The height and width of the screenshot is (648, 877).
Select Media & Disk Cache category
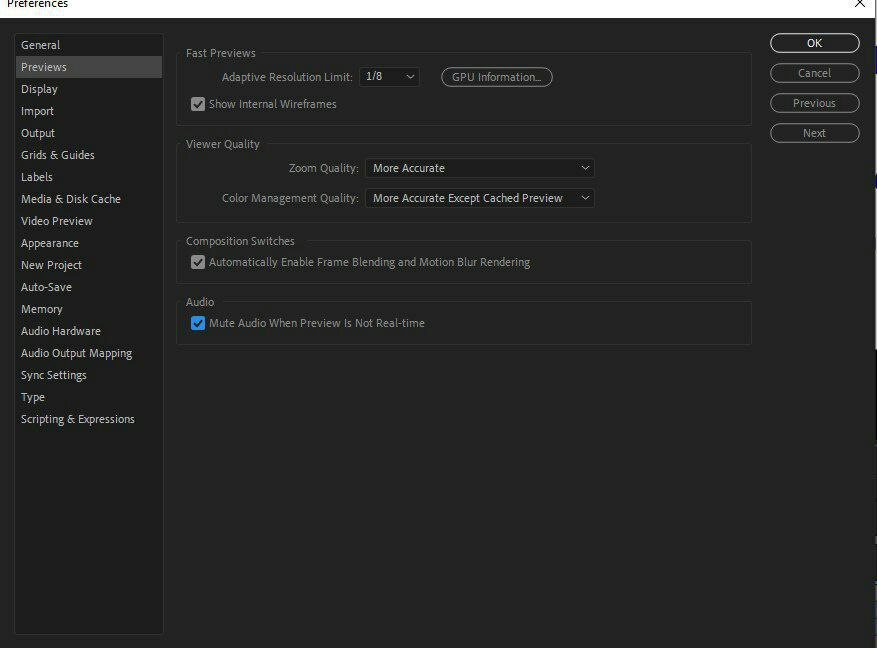coord(89,199)
